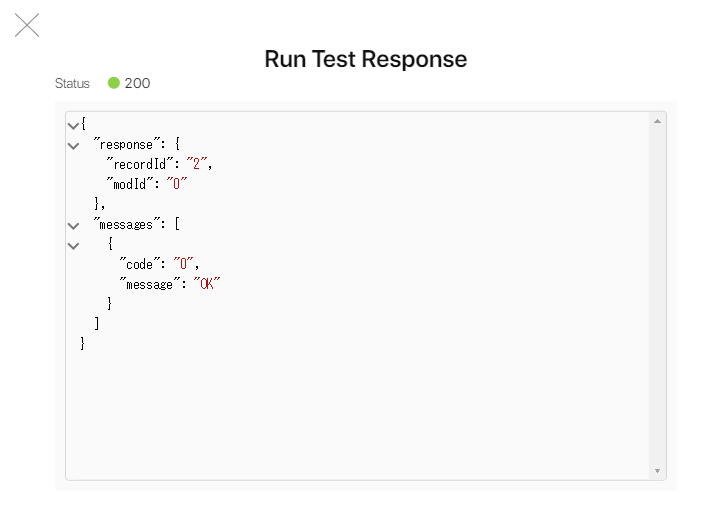Screen dimensions: 710x515
Task: Click the scrollbar up arrow
Action: coord(657,121)
